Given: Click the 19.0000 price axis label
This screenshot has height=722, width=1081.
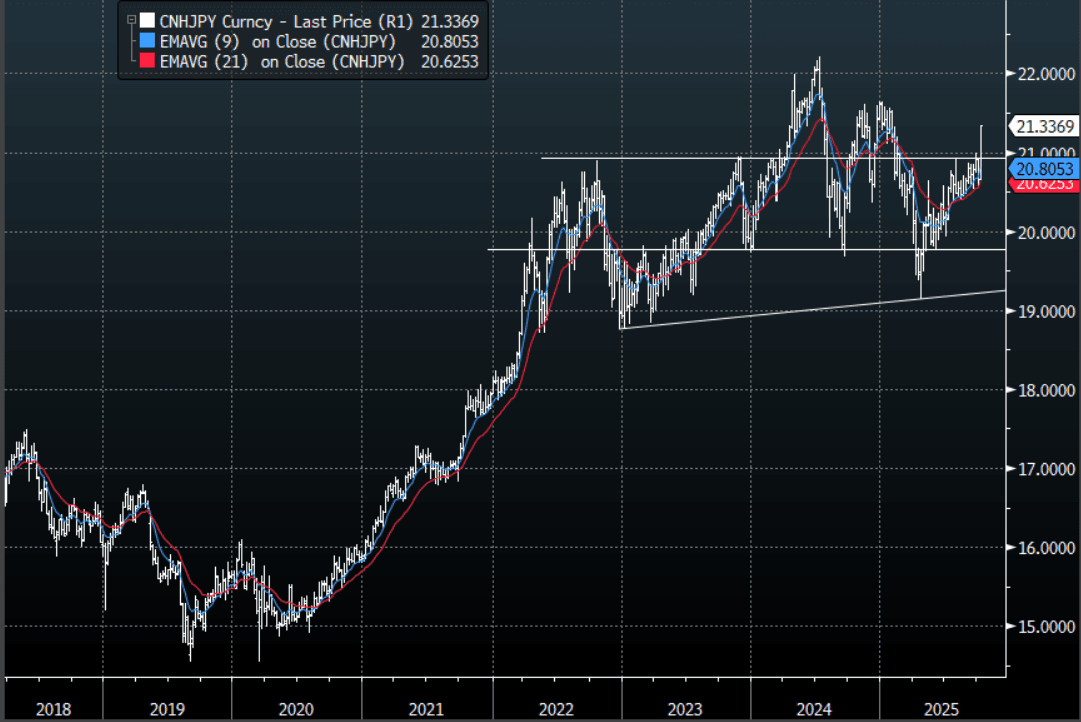Looking at the screenshot, I should coord(1046,312).
